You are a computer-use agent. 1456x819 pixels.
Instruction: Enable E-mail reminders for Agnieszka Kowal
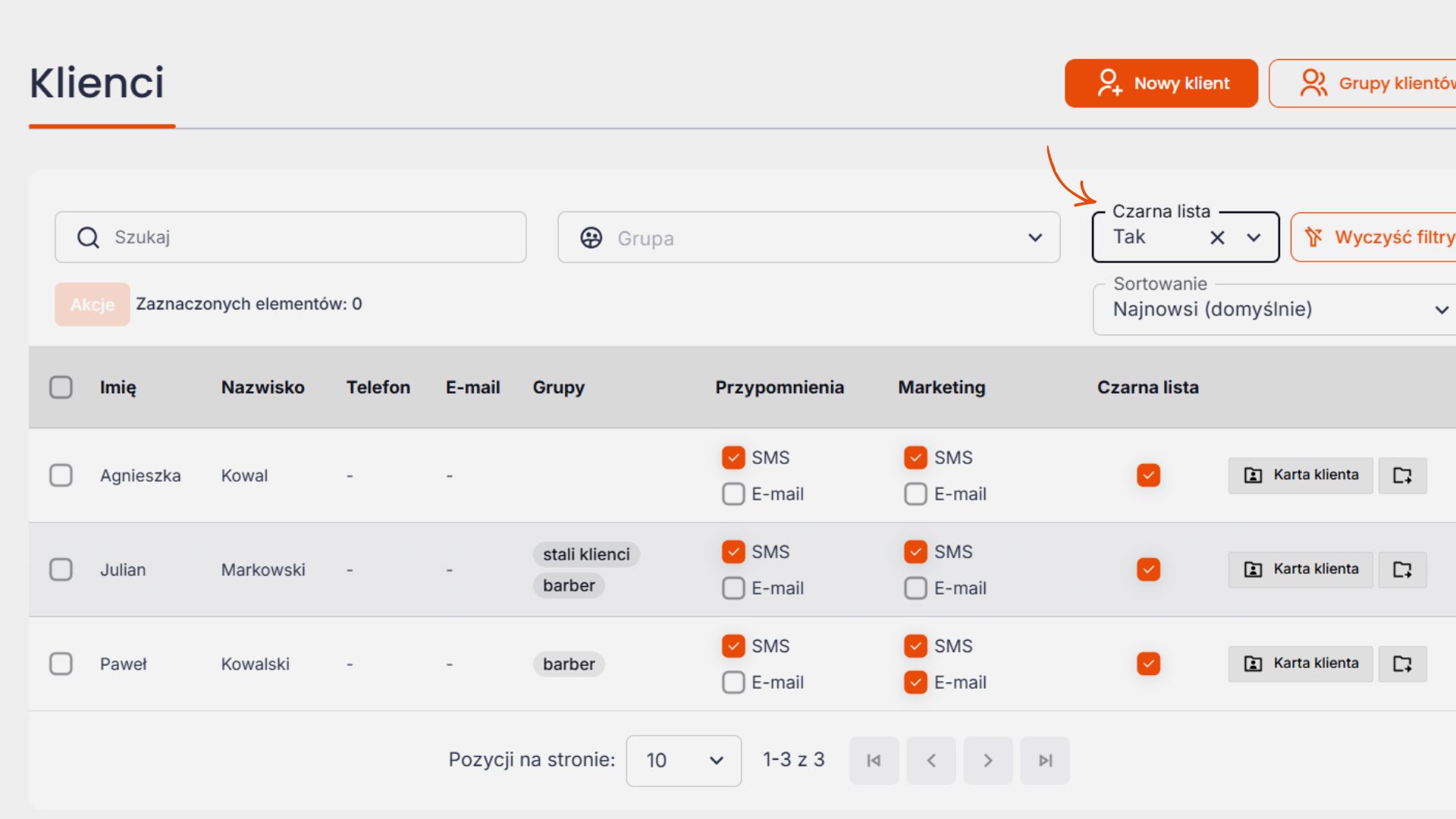[x=733, y=494]
